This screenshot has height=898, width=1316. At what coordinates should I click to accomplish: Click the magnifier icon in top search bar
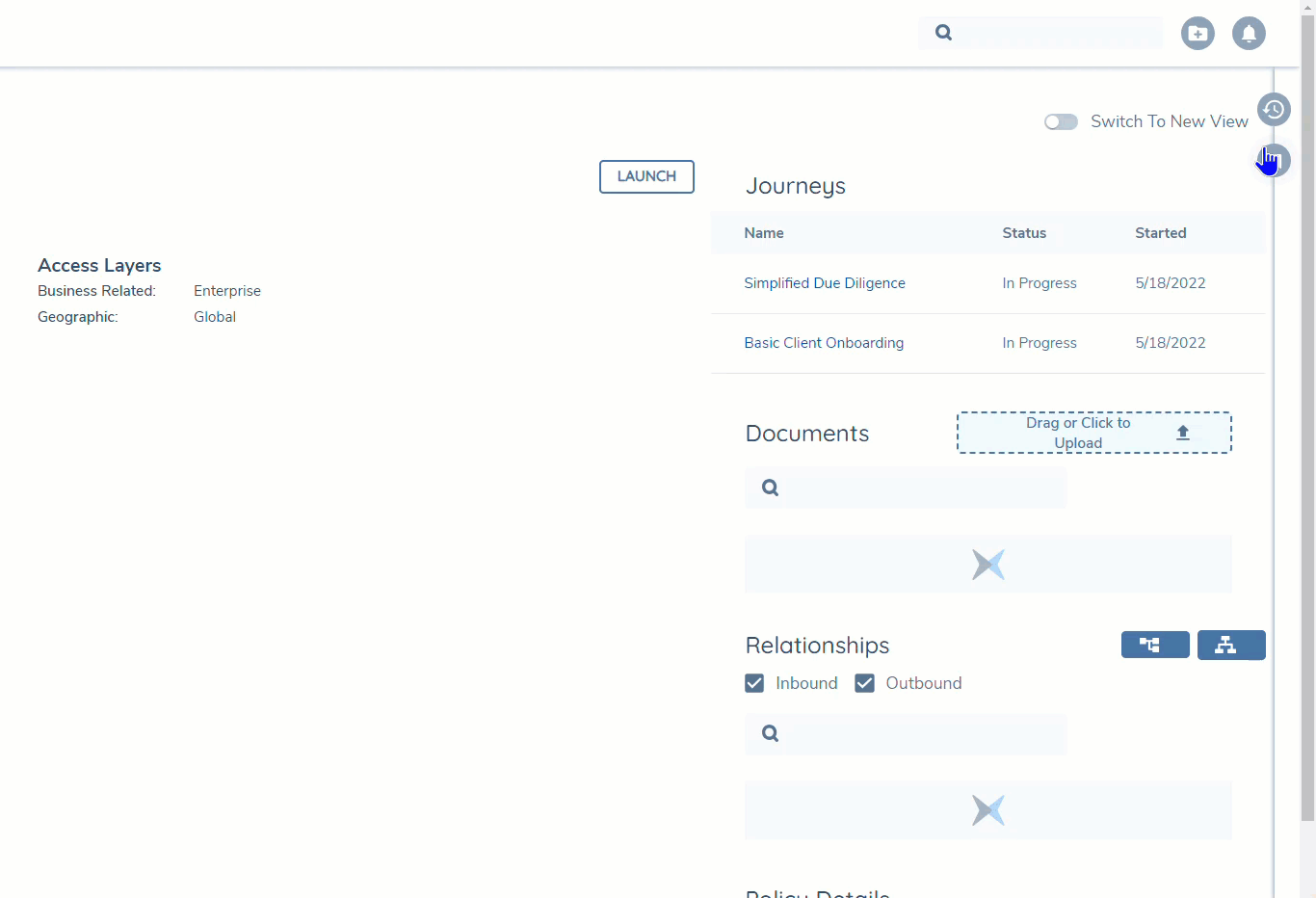(943, 33)
